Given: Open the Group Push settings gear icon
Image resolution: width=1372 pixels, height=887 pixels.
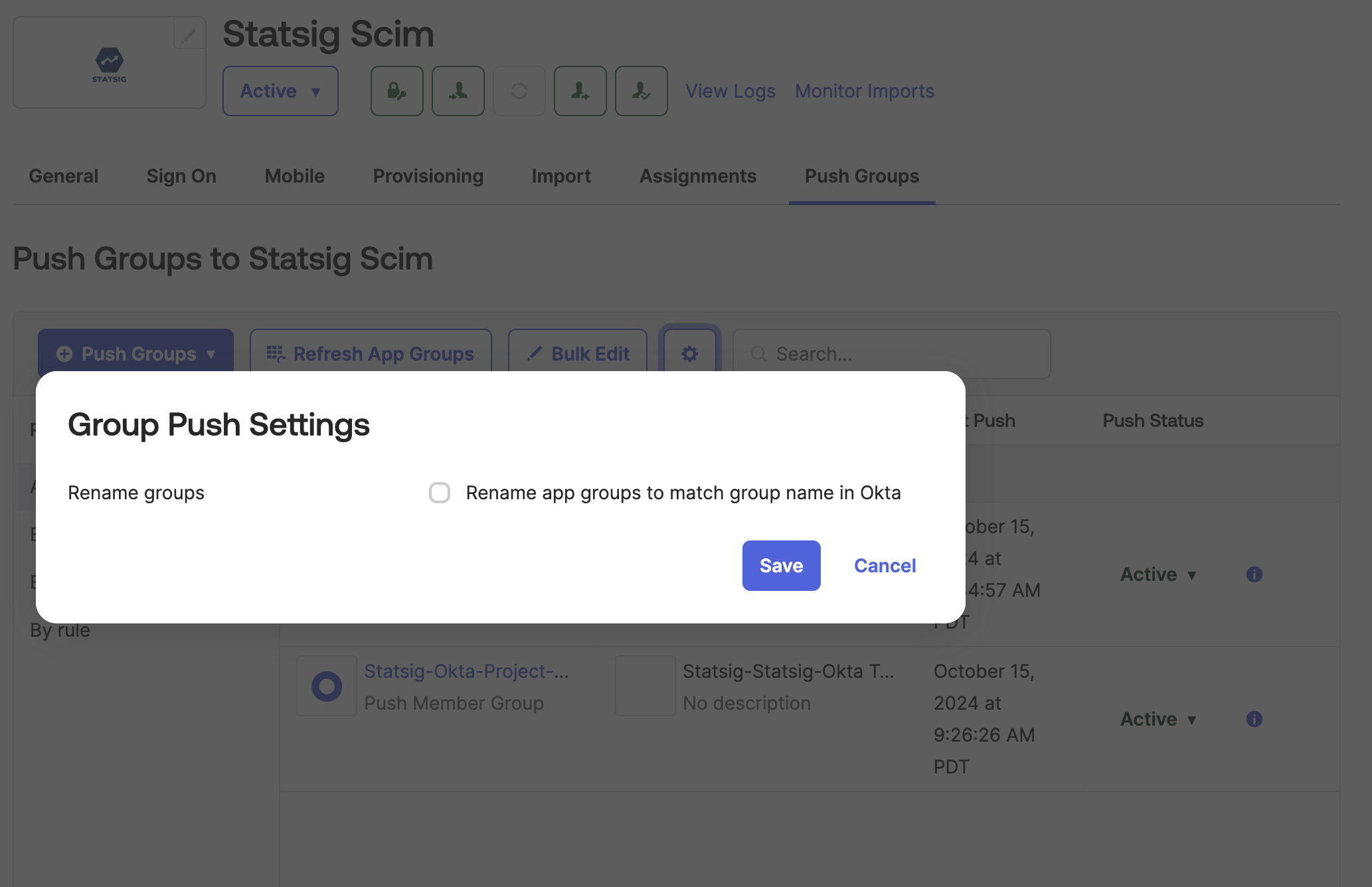Looking at the screenshot, I should [x=689, y=354].
